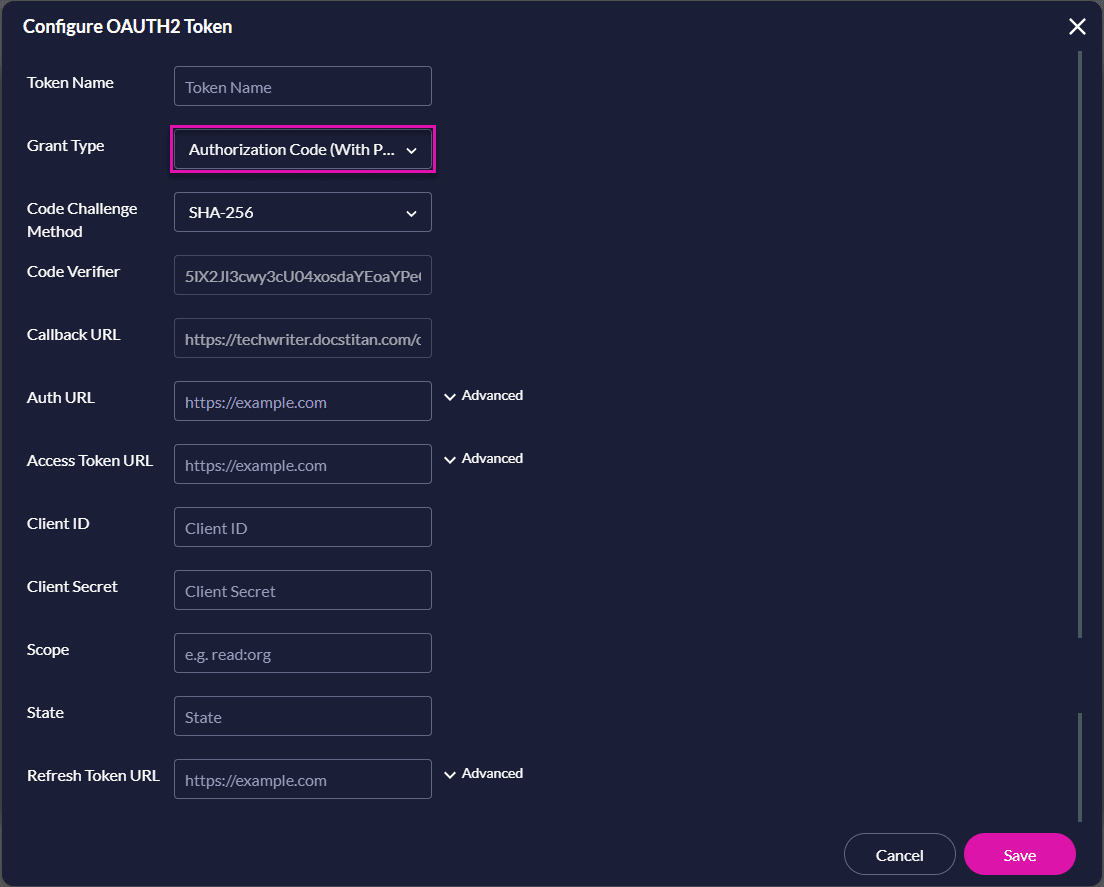Click the State input field
This screenshot has width=1104, height=887.
pos(302,716)
